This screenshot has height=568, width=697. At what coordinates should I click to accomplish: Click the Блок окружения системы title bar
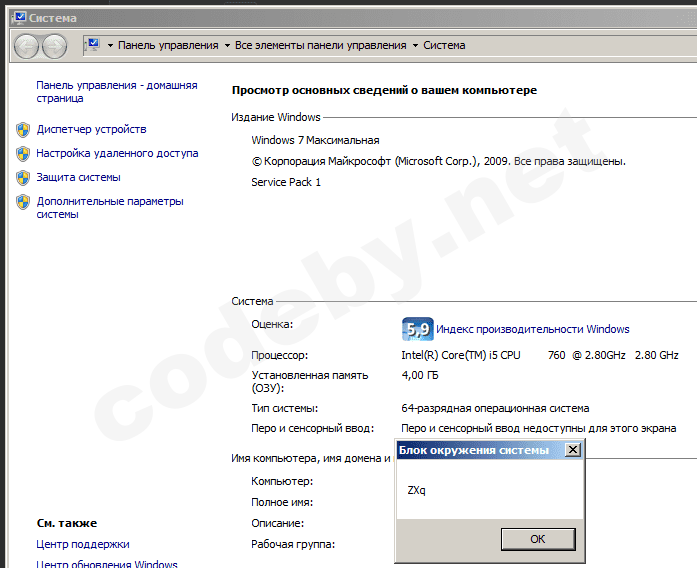pos(480,450)
